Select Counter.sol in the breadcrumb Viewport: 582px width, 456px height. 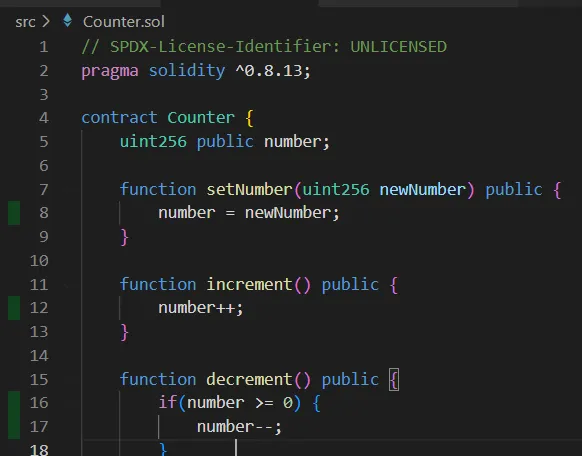tap(124, 22)
